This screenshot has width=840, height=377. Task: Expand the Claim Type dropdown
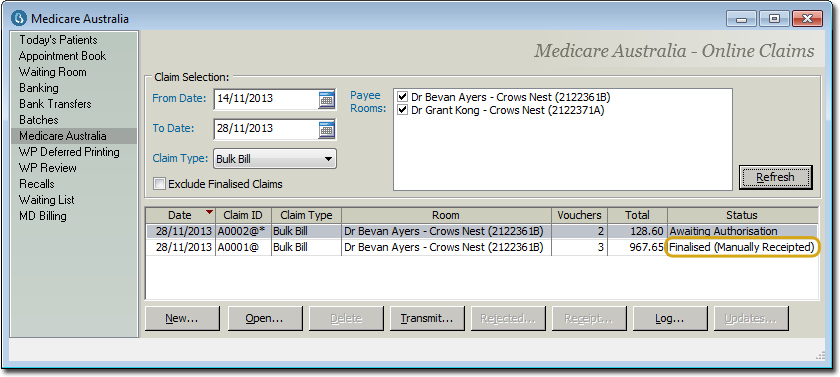pyautogui.click(x=275, y=159)
